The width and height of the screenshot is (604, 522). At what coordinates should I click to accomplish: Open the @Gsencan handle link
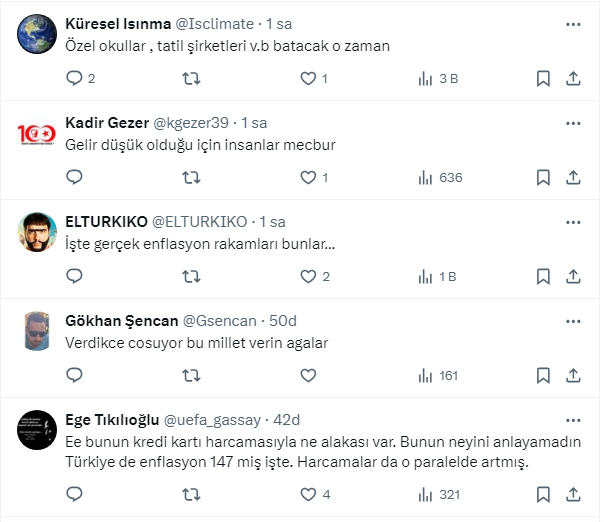pyautogui.click(x=218, y=320)
